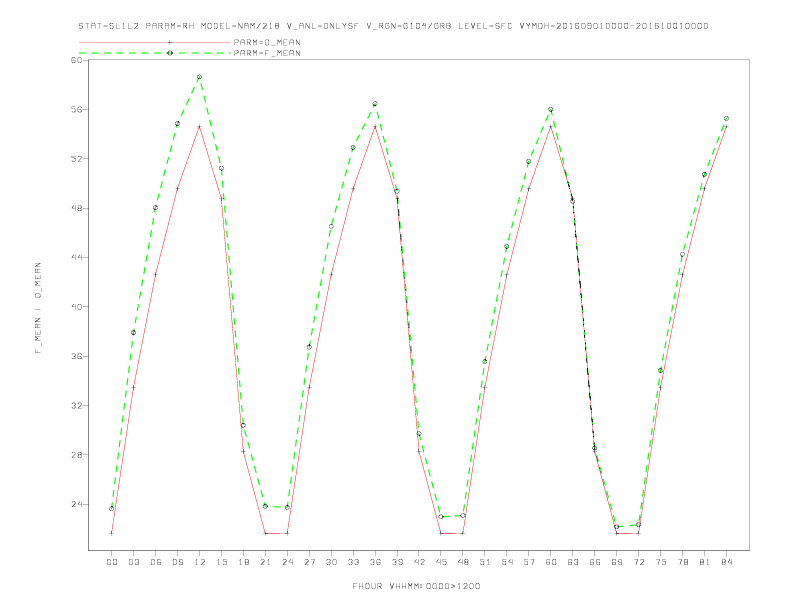Click the F_MEAN circle marker at hour 12 peak
This screenshot has height=612, width=792.
200,77
